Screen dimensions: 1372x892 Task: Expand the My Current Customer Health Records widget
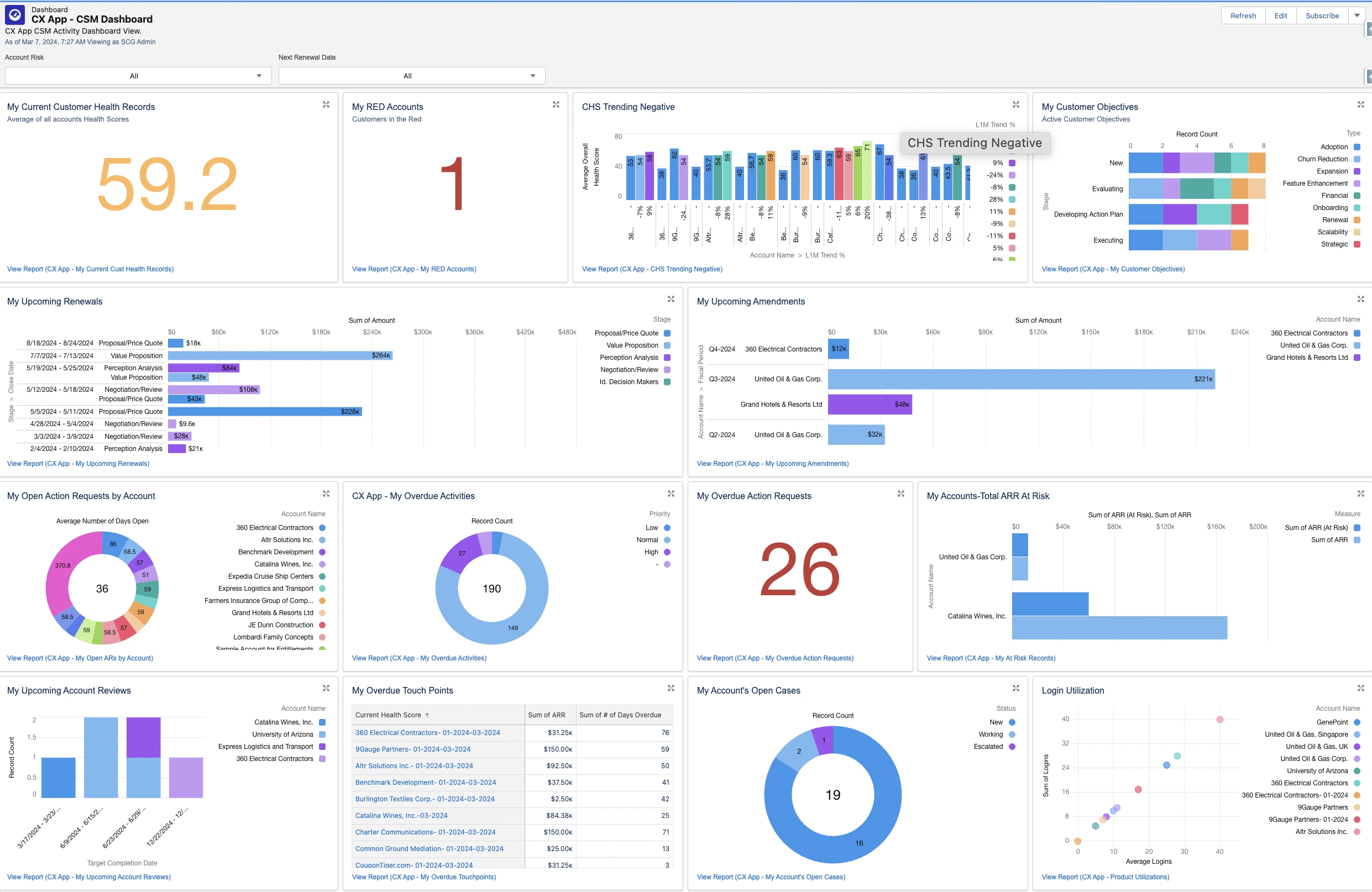pos(326,104)
